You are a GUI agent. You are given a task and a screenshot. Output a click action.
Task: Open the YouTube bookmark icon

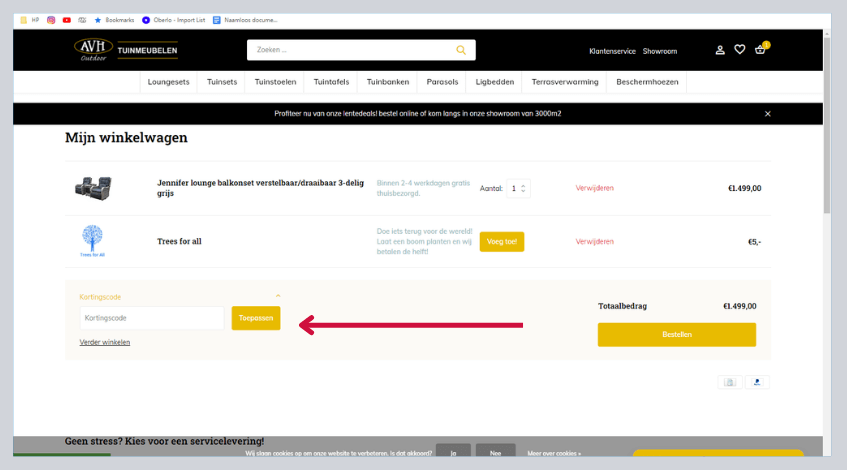pos(66,19)
